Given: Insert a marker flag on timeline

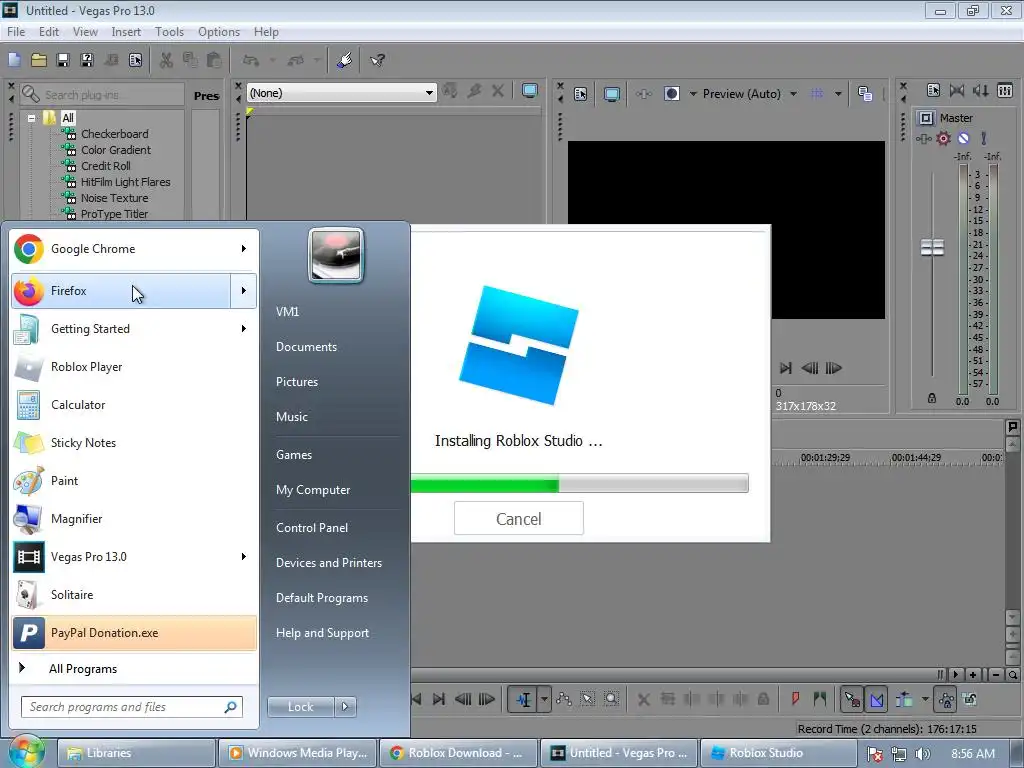Looking at the screenshot, I should coord(795,699).
